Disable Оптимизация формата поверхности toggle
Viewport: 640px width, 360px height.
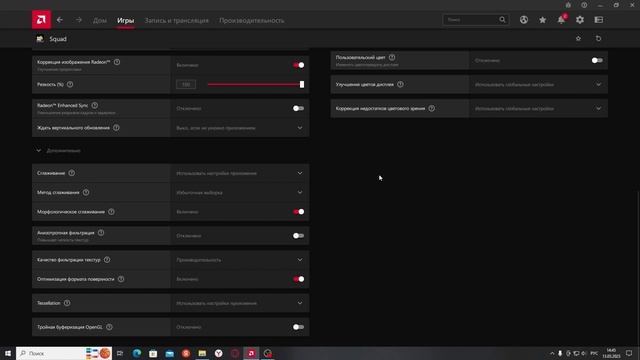click(x=298, y=279)
